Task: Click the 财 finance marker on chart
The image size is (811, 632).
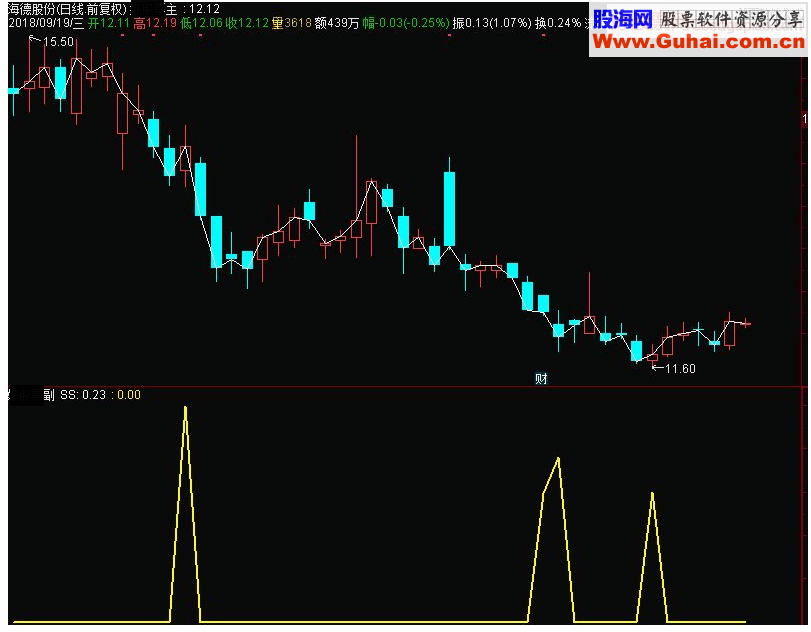Action: [x=541, y=379]
